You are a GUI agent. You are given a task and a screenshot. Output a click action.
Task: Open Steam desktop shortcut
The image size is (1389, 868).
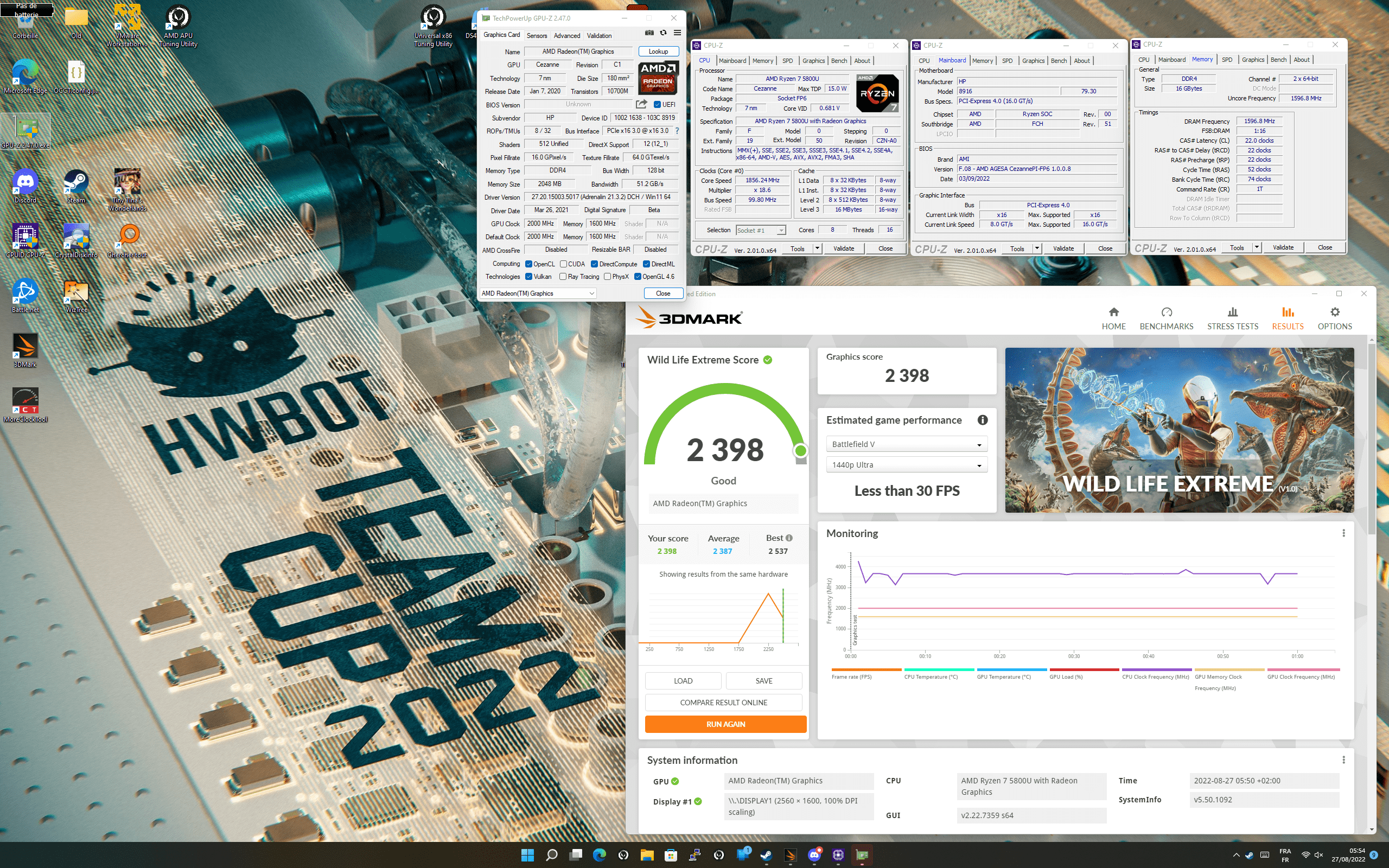click(76, 186)
